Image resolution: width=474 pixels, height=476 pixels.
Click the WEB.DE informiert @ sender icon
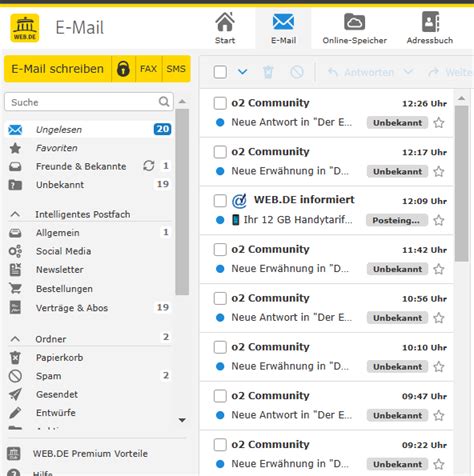[x=239, y=200]
